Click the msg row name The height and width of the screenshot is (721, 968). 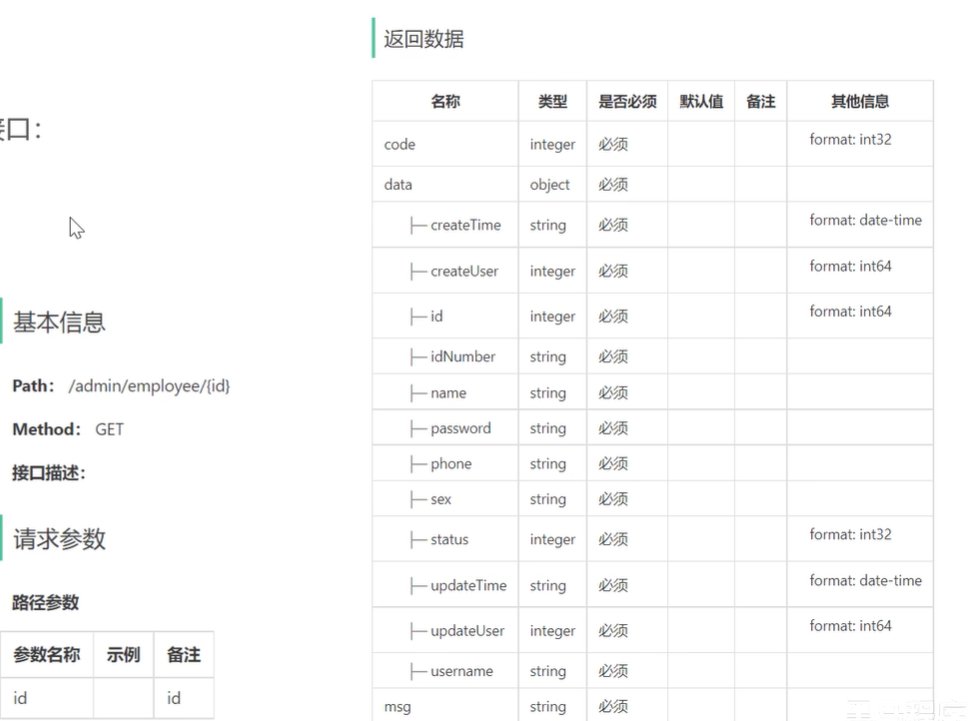(x=397, y=706)
